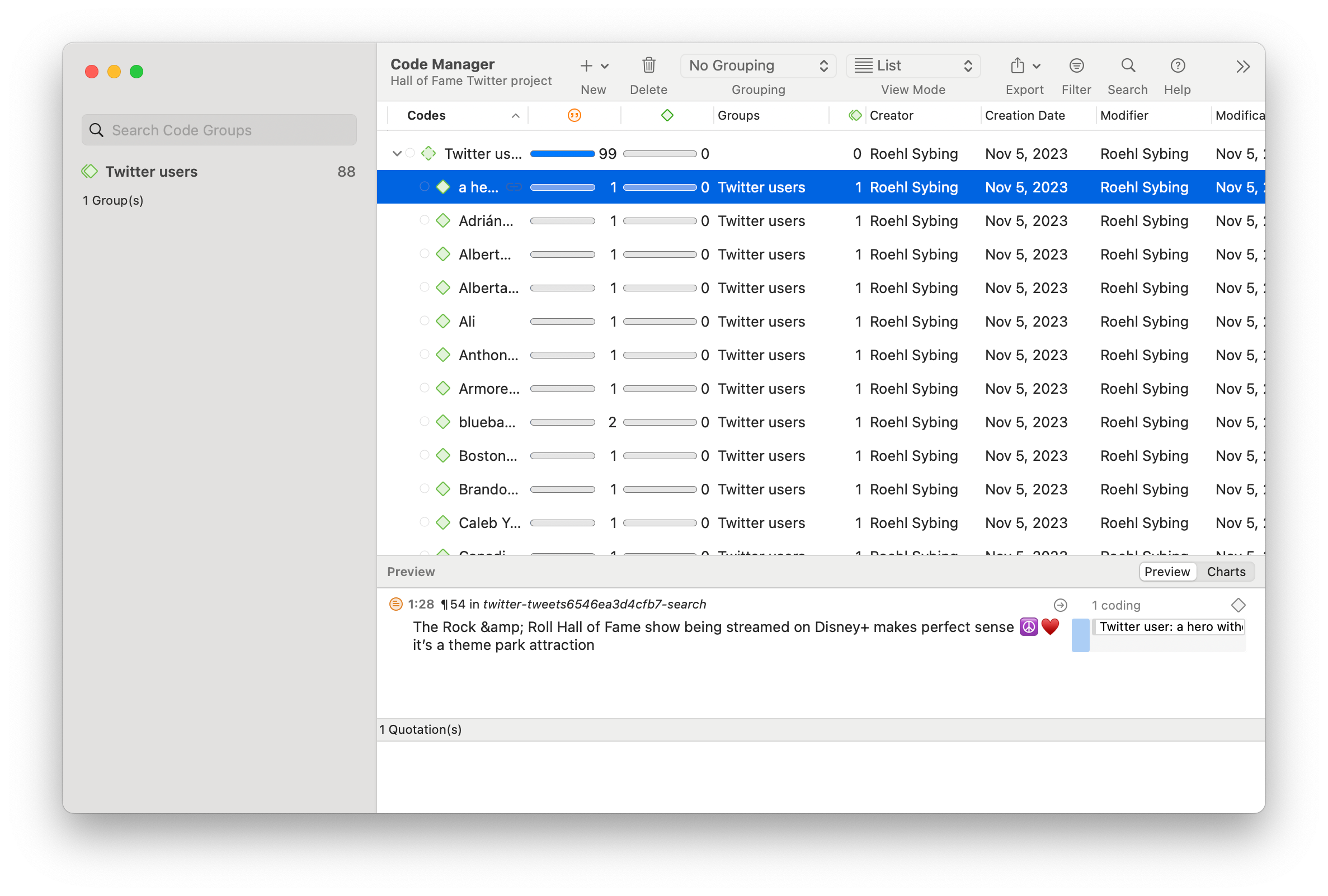Select the Preview tab

[1167, 572]
